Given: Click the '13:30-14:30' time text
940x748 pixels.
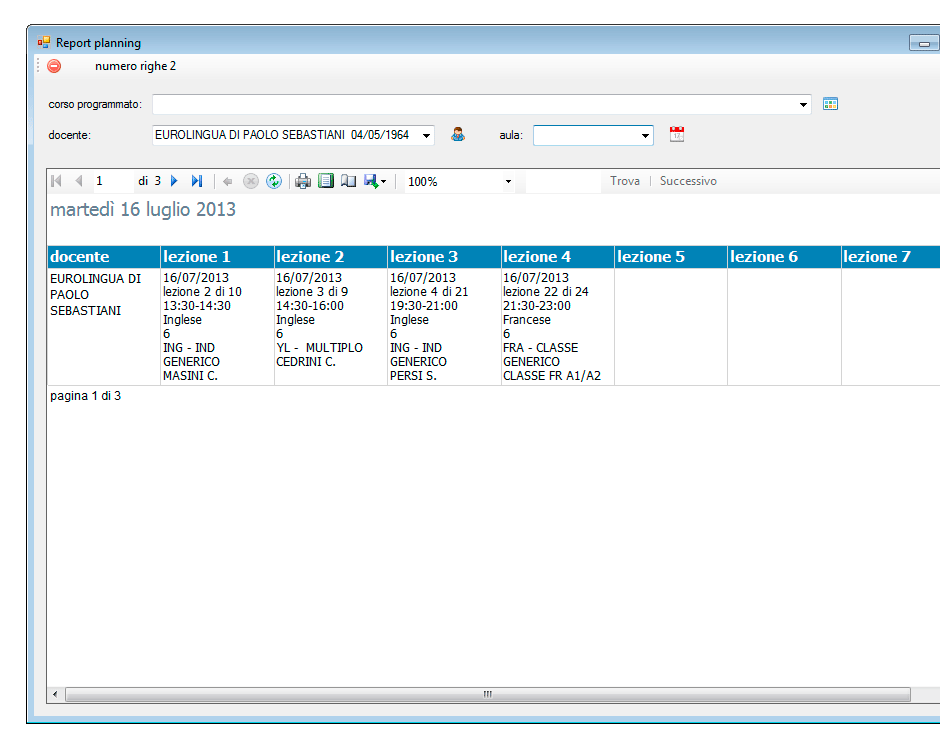Looking at the screenshot, I should (197, 306).
